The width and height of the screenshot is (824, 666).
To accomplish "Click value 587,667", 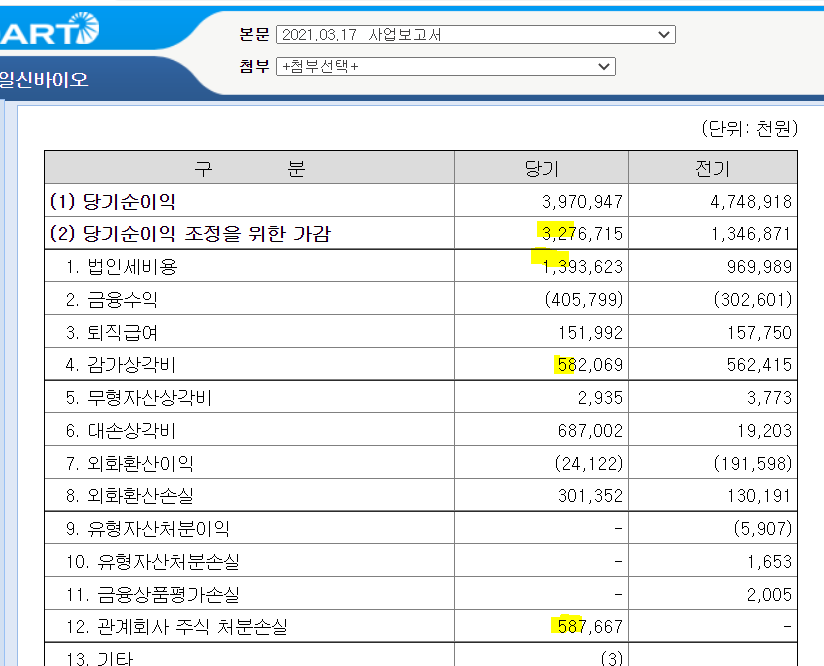I will (591, 626).
